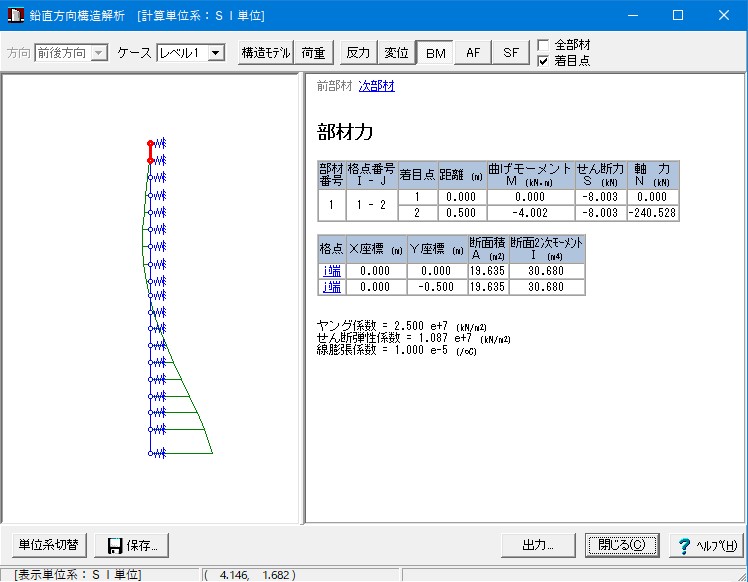Click the 格点番号 1 - 2 cell
This screenshot has width=748, height=582.
[x=371, y=205]
